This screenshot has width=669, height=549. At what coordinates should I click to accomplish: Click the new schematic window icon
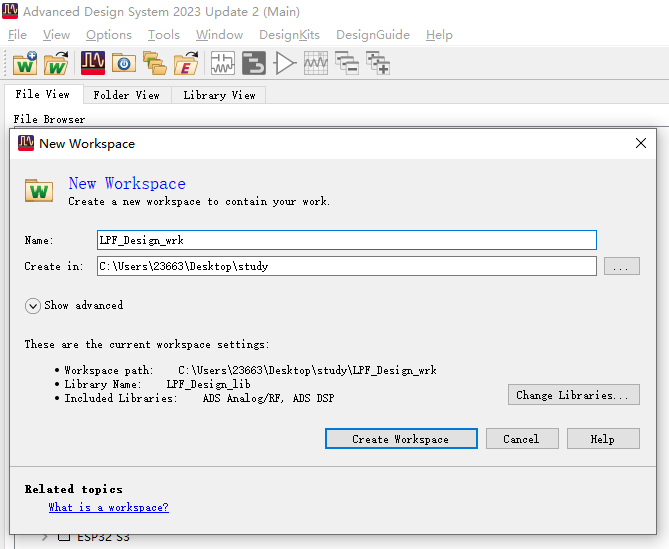[223, 63]
